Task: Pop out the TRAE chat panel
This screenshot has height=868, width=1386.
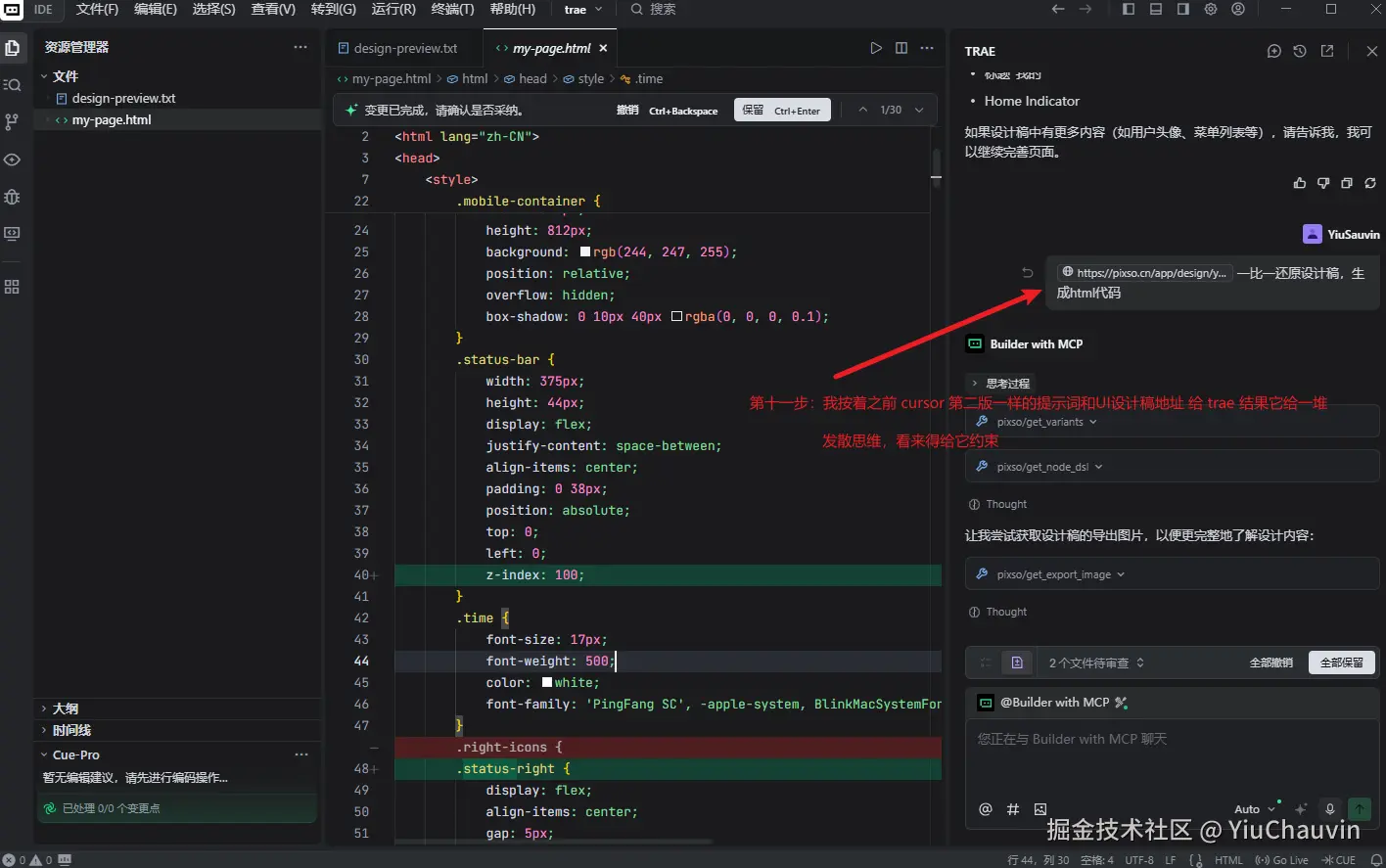Action: (x=1327, y=51)
